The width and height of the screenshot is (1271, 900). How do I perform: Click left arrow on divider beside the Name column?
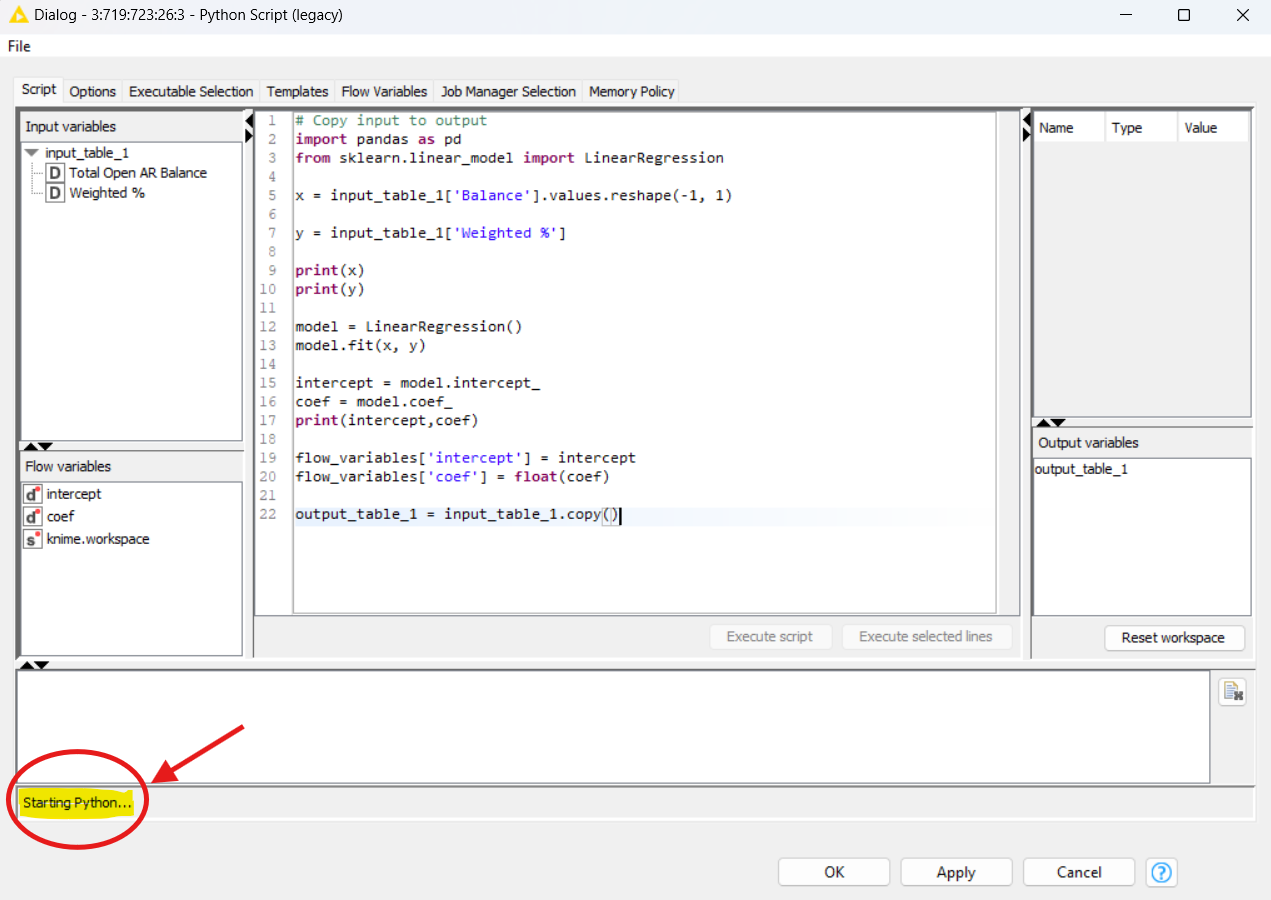point(1026,120)
